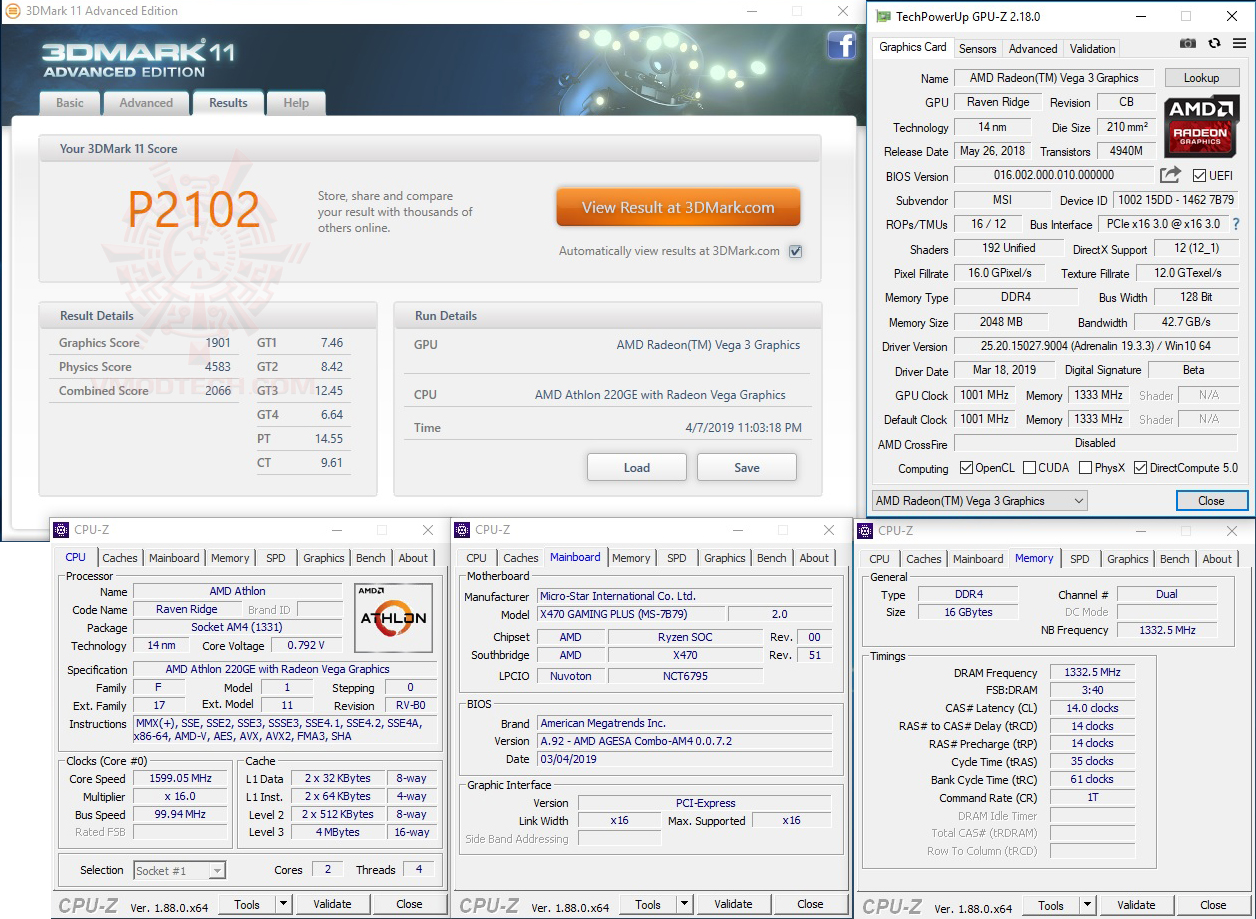Open the Facebook link in 3DMark 11

coord(841,45)
